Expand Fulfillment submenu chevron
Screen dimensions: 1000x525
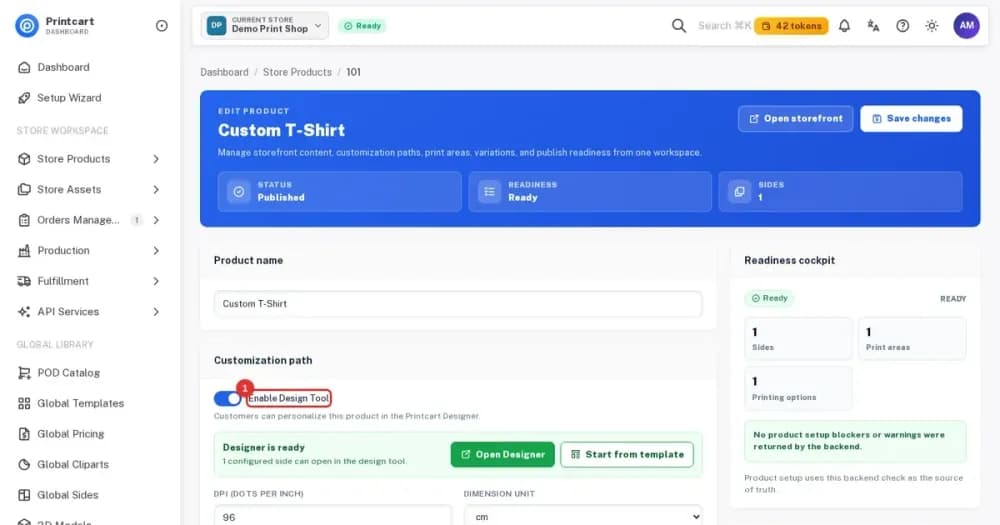(x=156, y=281)
